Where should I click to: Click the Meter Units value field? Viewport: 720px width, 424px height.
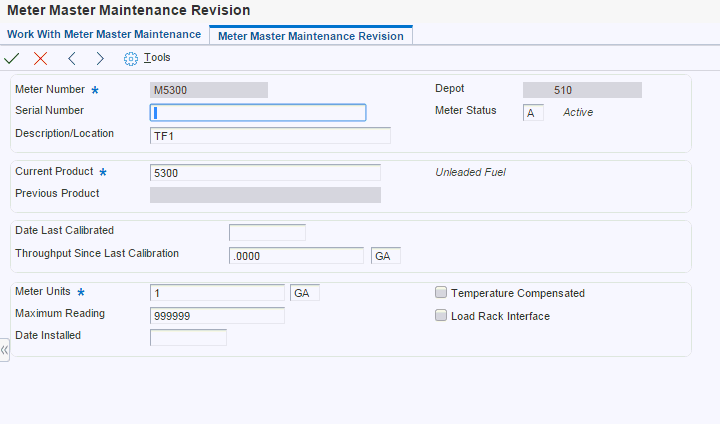click(x=217, y=293)
